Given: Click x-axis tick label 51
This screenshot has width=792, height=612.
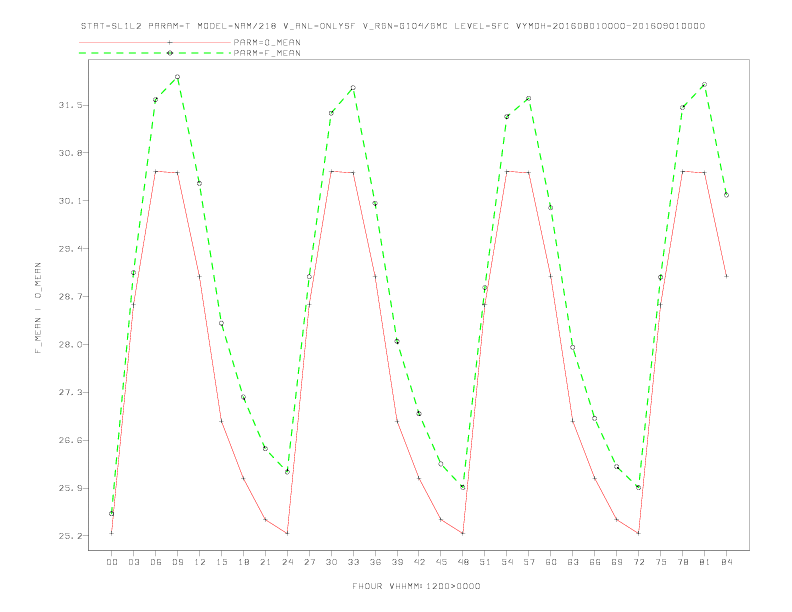Looking at the screenshot, I should [x=485, y=562].
